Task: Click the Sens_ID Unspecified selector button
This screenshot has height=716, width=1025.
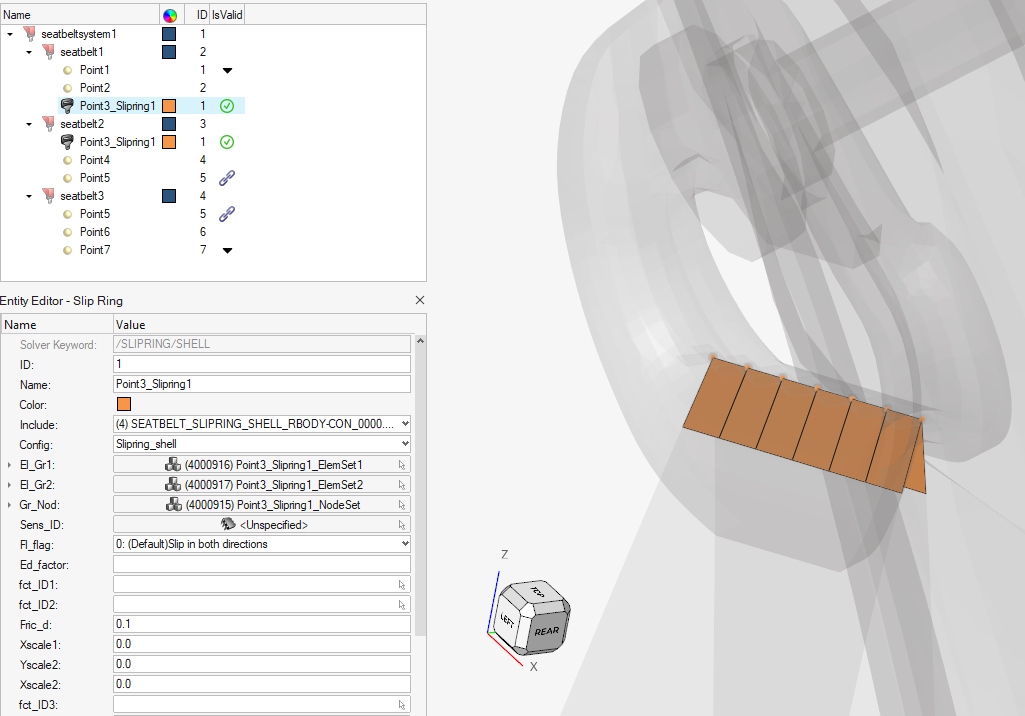Action: [262, 525]
